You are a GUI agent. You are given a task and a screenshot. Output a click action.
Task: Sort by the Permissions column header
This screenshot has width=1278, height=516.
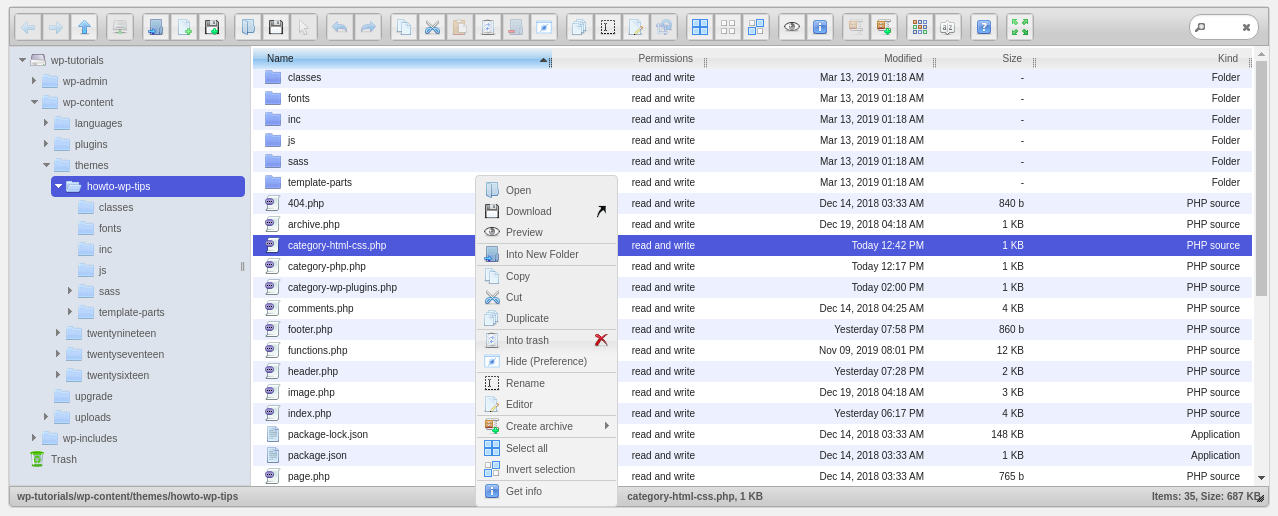[x=628, y=58]
